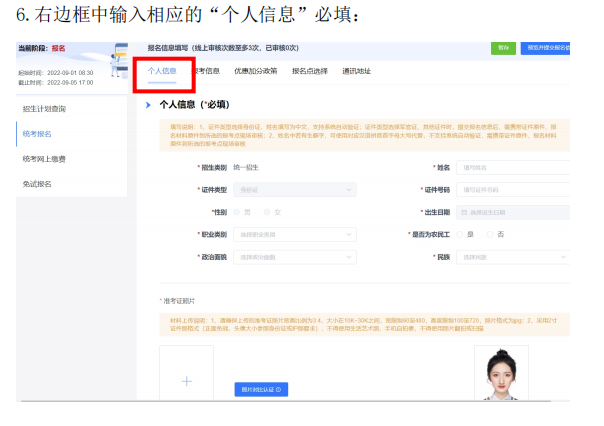Click the blue 照片对比认证 button
The height and width of the screenshot is (426, 604).
(259, 388)
